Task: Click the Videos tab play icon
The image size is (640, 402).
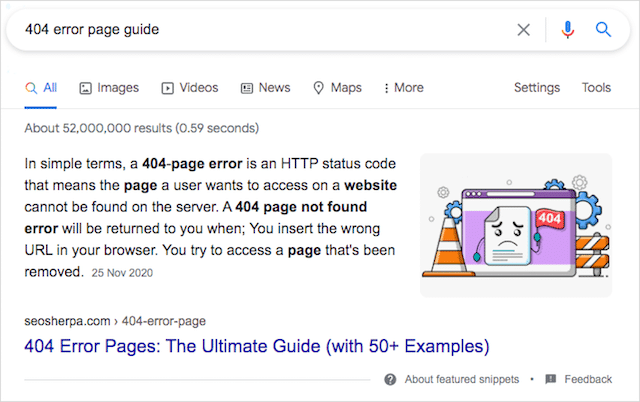Action: tap(168, 88)
